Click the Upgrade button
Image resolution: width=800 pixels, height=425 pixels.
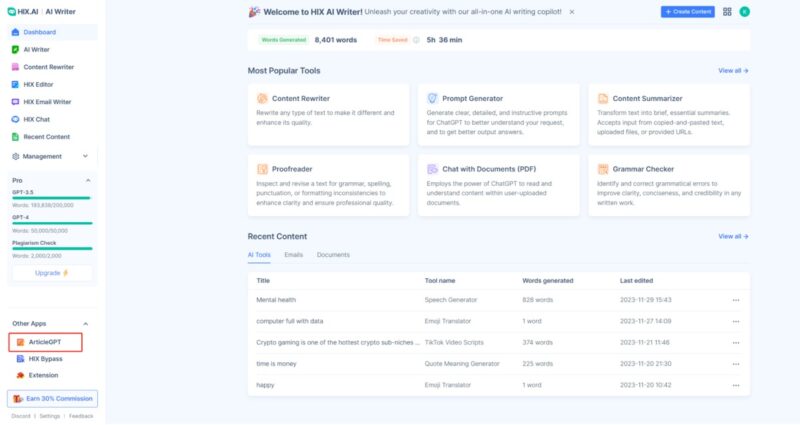tap(52, 273)
